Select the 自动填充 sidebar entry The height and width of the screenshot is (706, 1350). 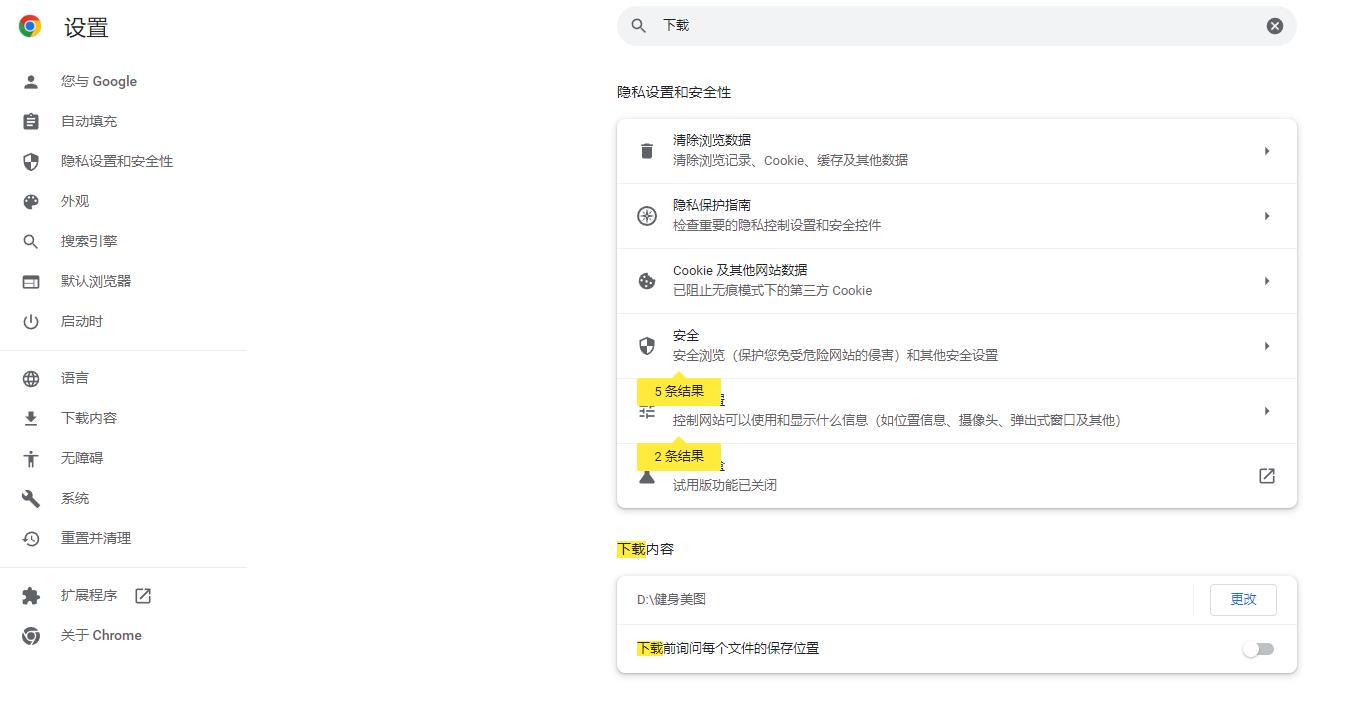(x=88, y=121)
